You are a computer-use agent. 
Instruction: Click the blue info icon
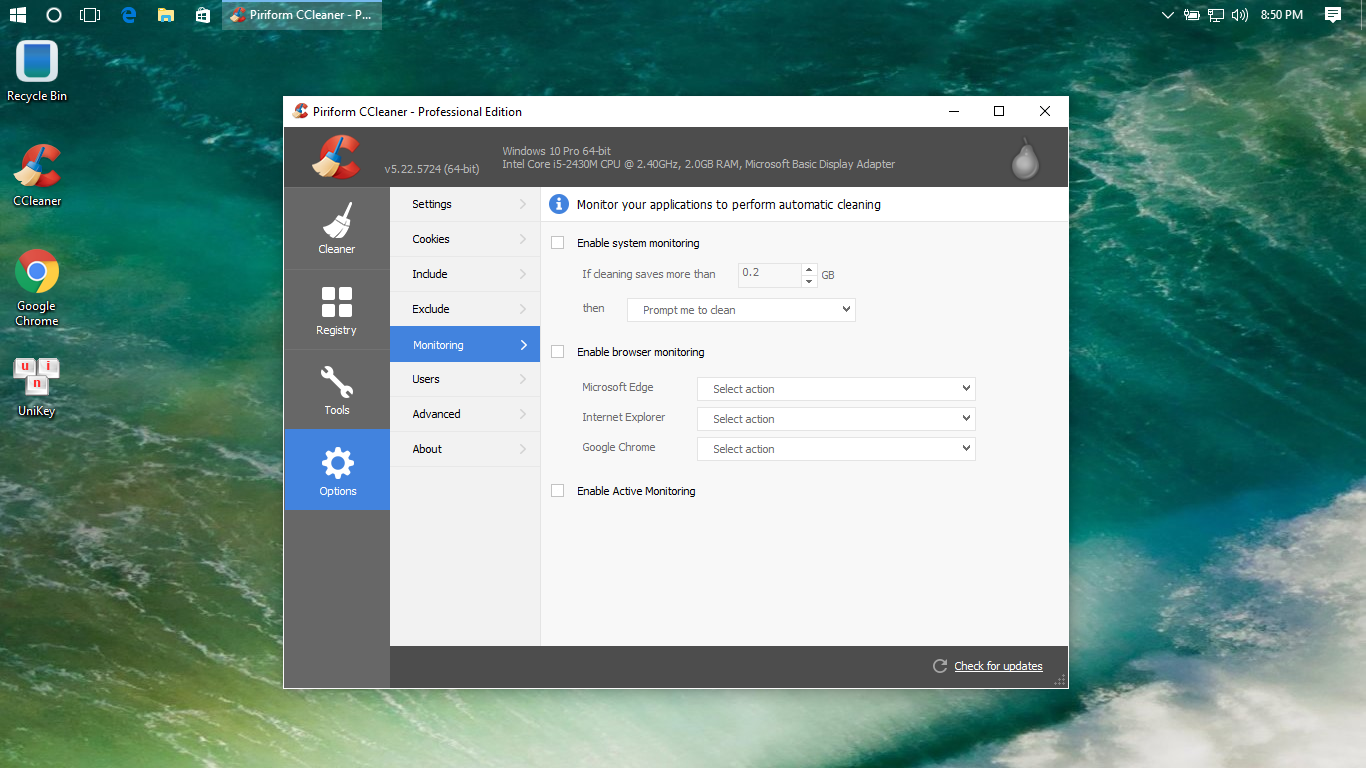[x=559, y=204]
